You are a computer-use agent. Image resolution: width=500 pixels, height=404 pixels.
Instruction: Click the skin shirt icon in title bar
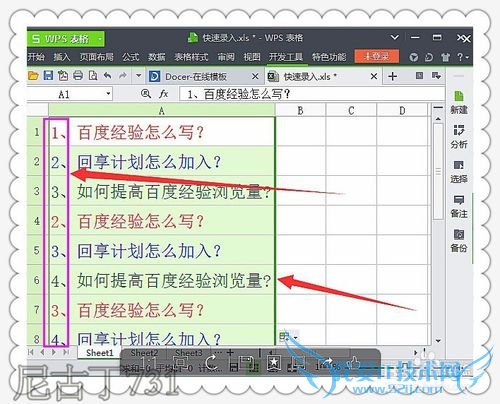click(445, 57)
